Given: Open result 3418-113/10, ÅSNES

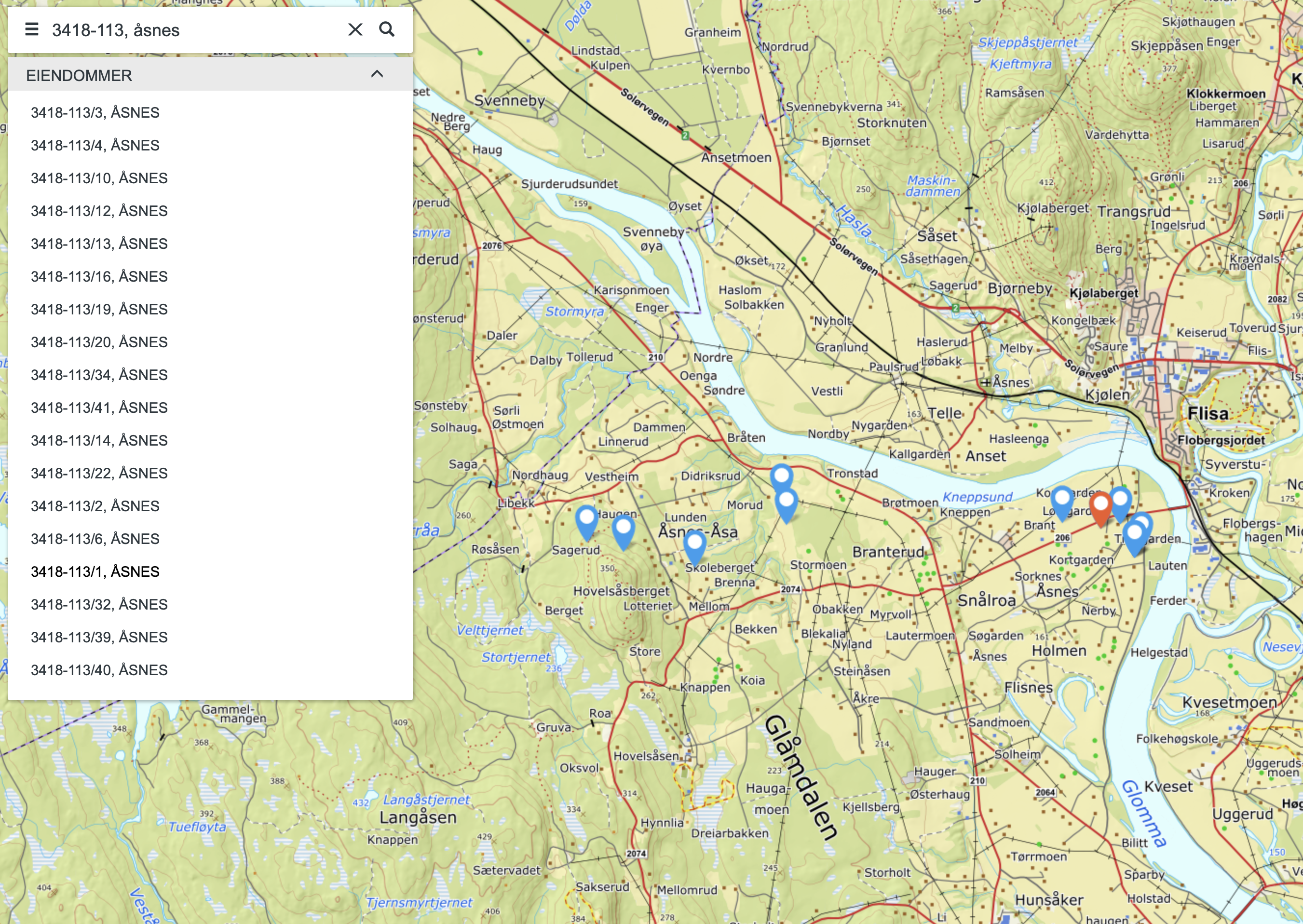Looking at the screenshot, I should [x=99, y=178].
